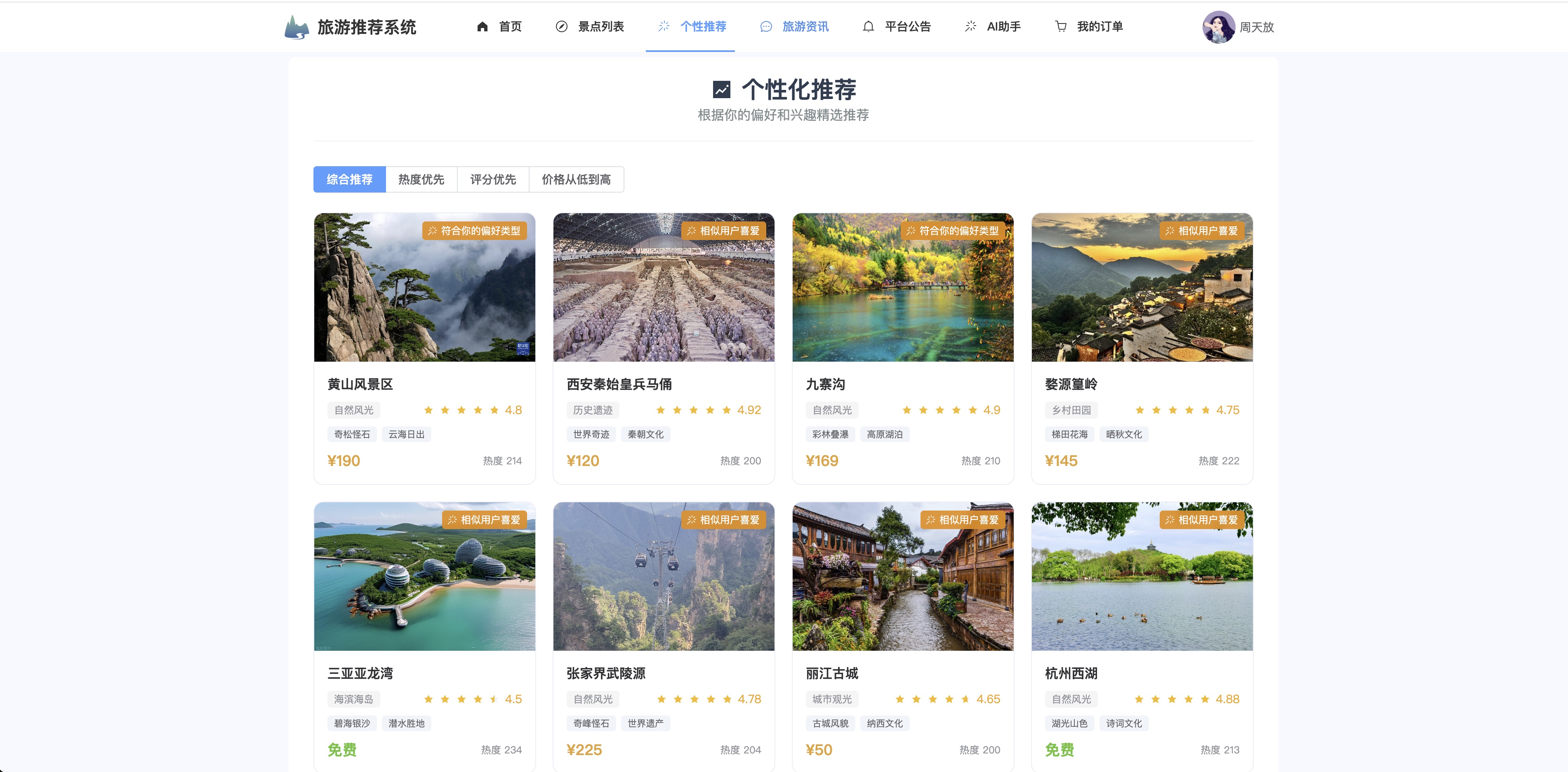Open the 杭州西湖 lake photo
The image size is (1568, 772).
(1142, 577)
